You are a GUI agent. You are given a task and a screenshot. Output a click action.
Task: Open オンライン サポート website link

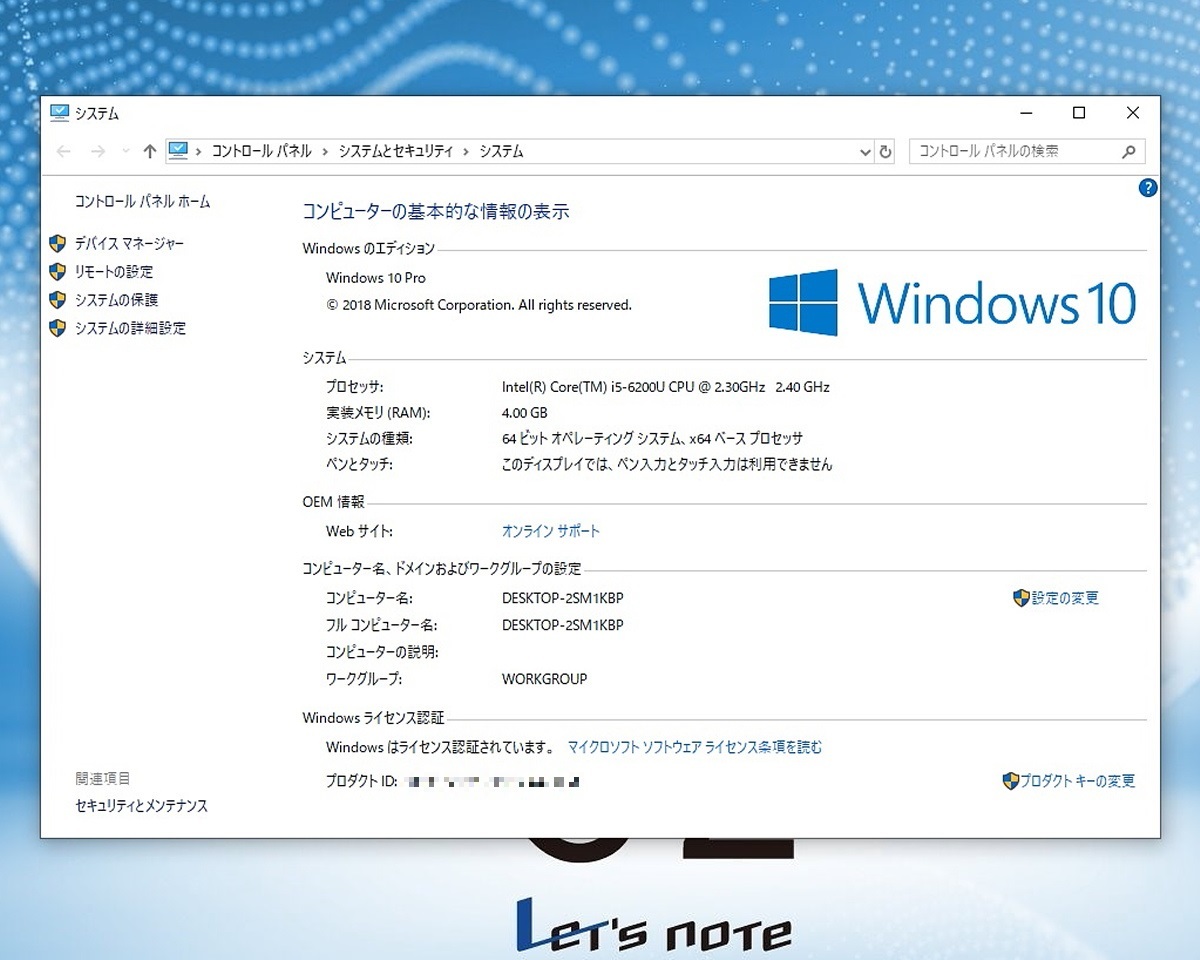point(551,531)
